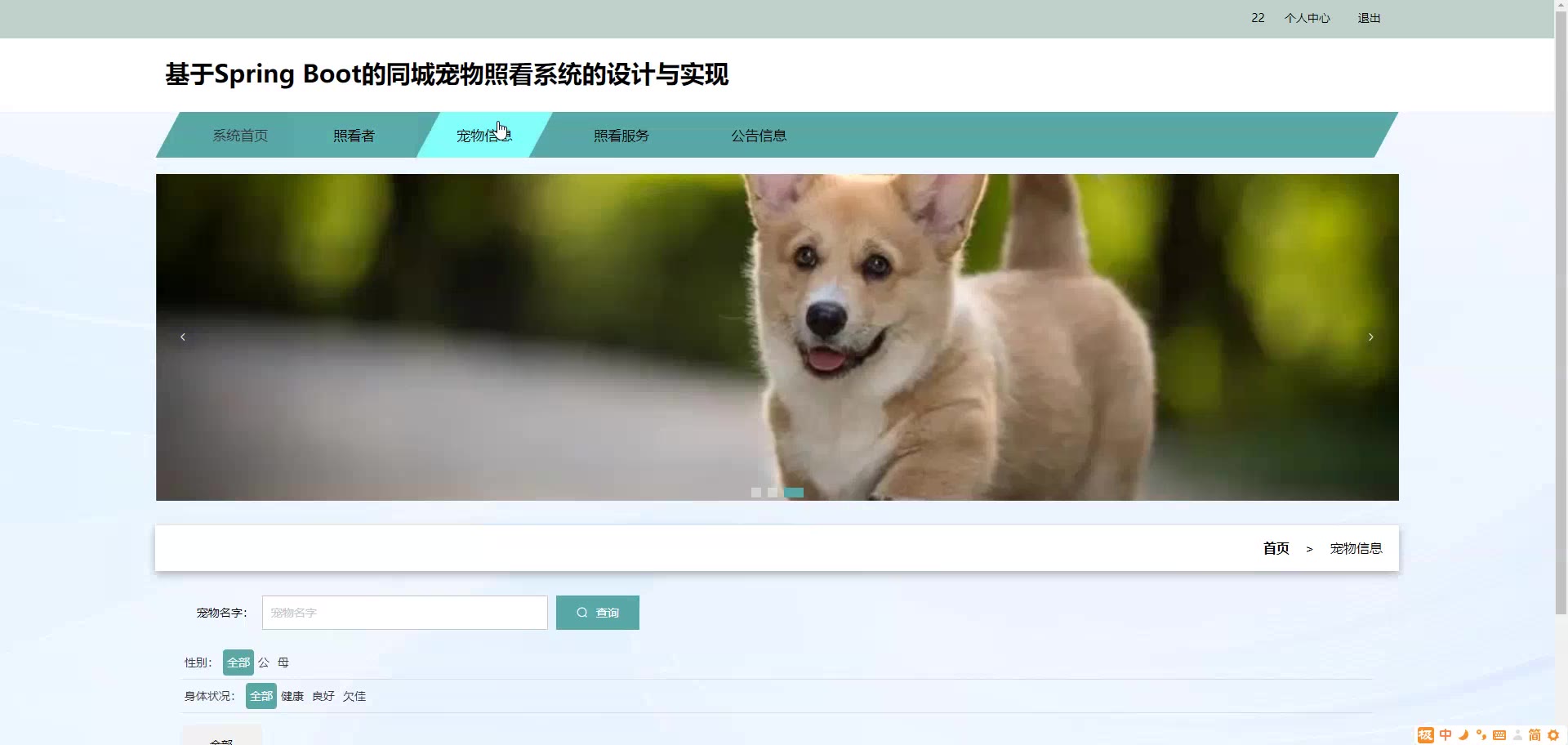Select the second carousel indicator dot
Image resolution: width=1568 pixels, height=745 pixels.
pos(773,493)
